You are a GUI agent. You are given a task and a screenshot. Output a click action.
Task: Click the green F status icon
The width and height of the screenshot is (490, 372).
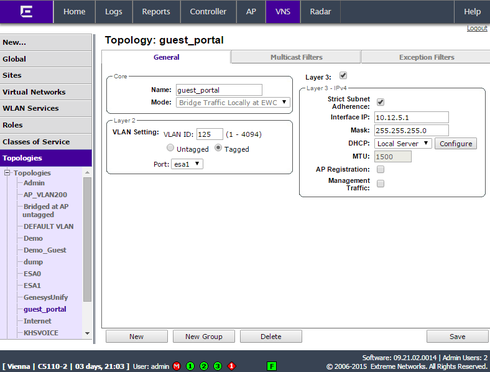[x=272, y=366]
